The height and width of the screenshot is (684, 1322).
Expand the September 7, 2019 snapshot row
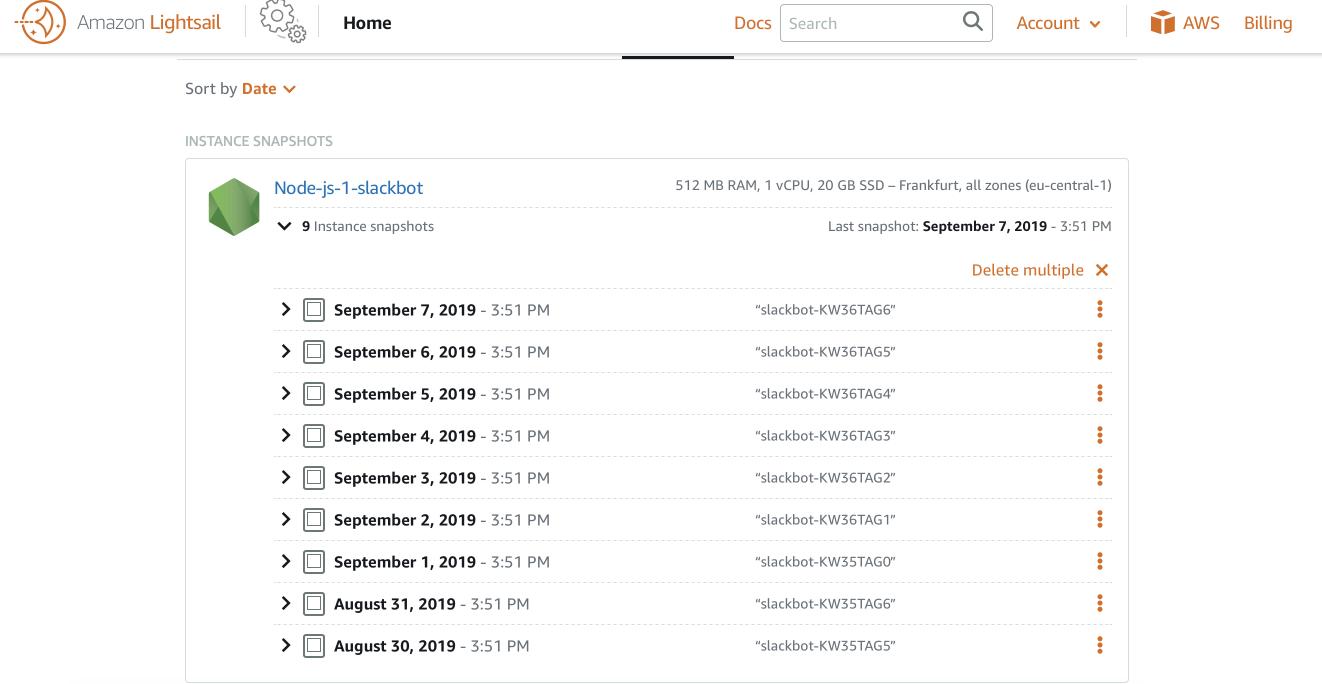click(286, 310)
